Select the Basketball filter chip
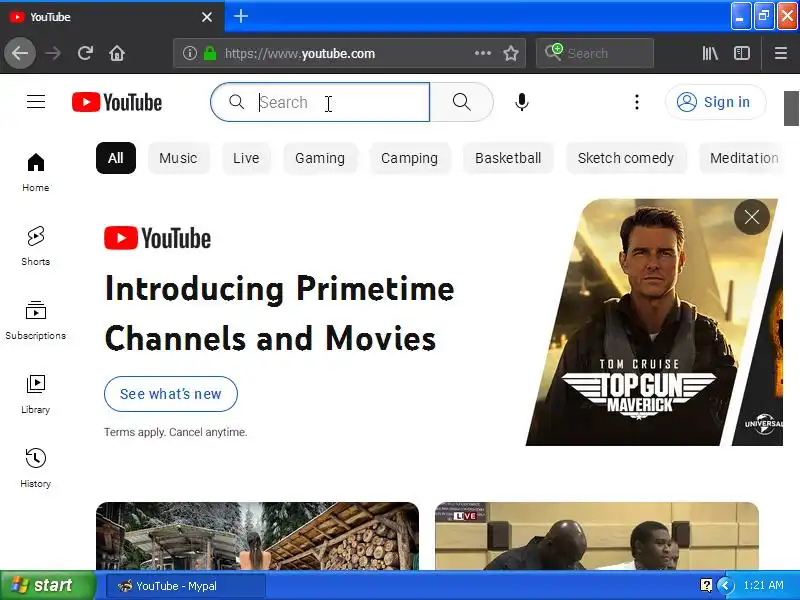Image resolution: width=800 pixels, height=600 pixels. (x=508, y=158)
